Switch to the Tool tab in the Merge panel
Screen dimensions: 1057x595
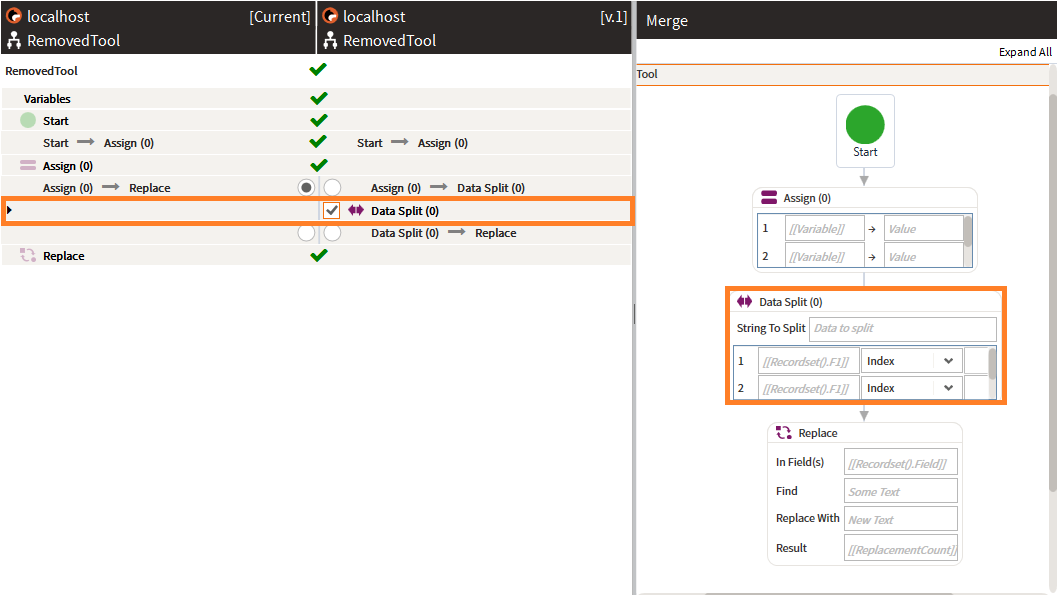pyautogui.click(x=646, y=73)
